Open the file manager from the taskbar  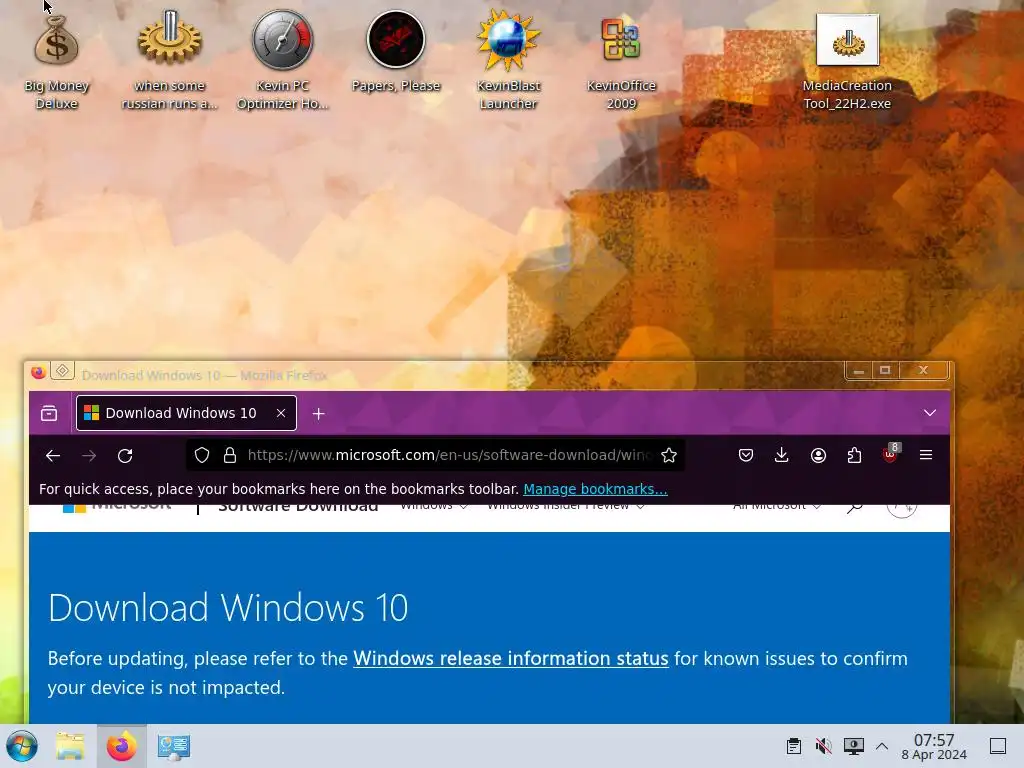(70, 746)
